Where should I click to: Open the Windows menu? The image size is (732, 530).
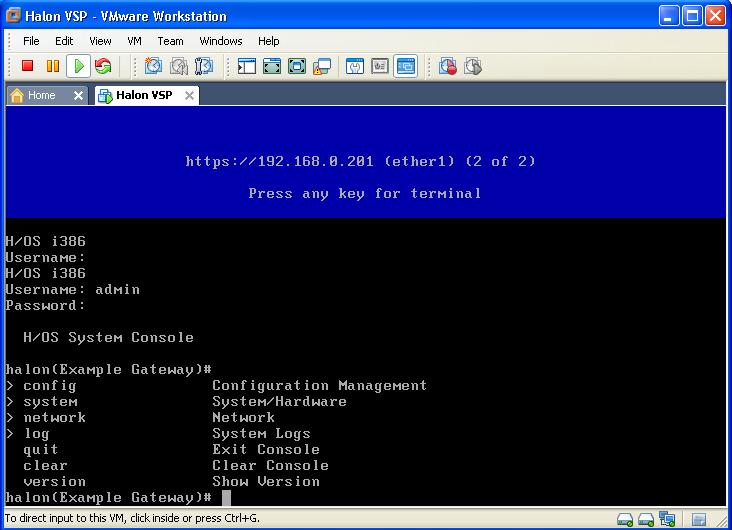(221, 41)
